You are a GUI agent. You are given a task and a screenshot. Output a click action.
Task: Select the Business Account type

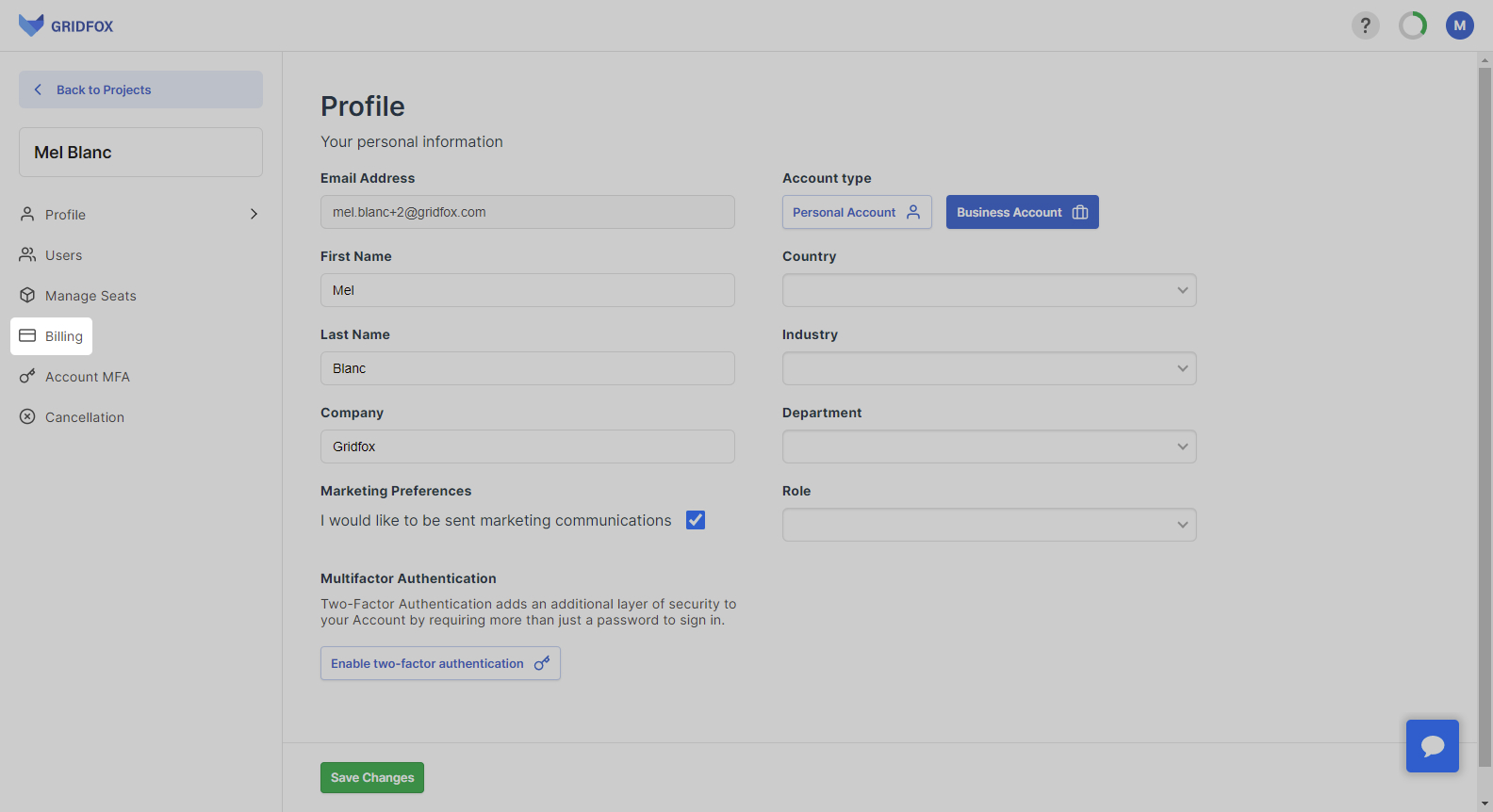(x=1022, y=212)
